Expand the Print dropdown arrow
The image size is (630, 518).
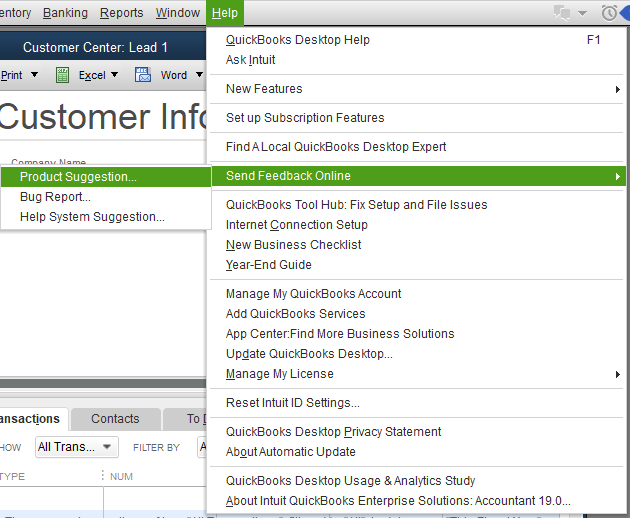(x=35, y=75)
